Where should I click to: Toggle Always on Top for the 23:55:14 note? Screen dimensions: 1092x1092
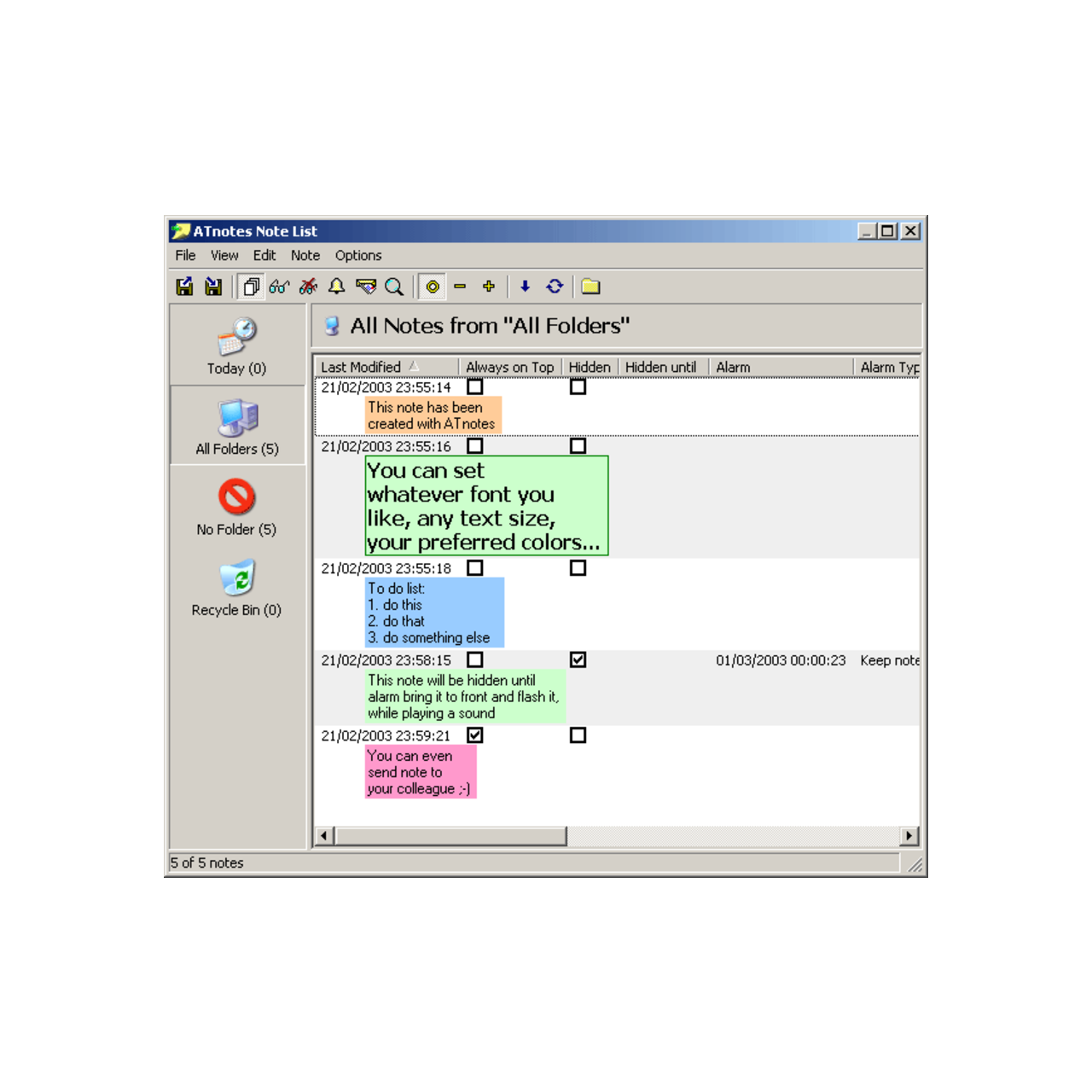coord(475,386)
